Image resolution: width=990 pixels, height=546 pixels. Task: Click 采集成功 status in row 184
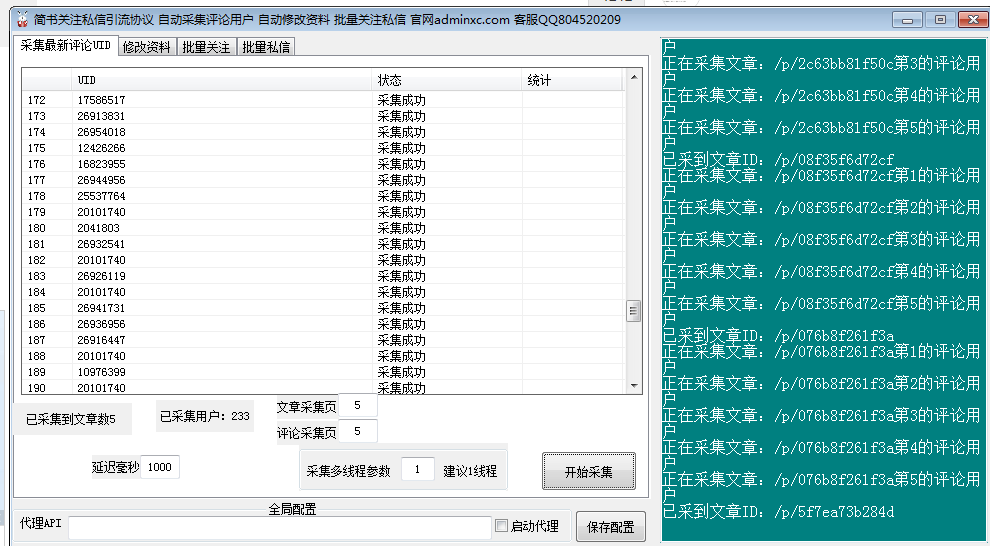402,292
